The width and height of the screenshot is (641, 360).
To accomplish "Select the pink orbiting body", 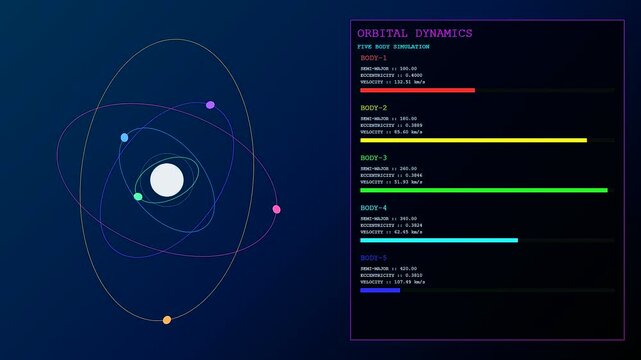I will (x=276, y=209).
